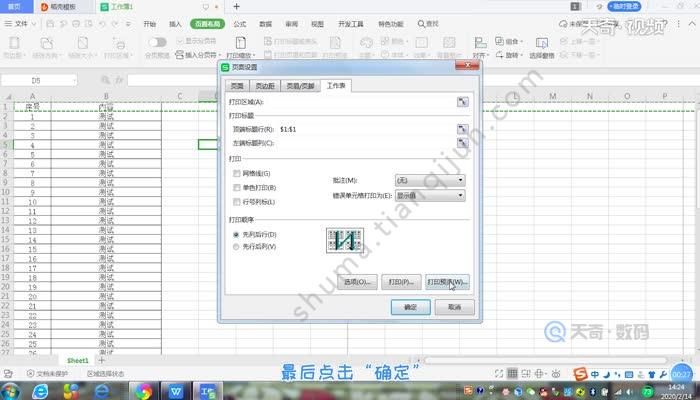Click the Rotate icon in ribbon
The image size is (700, 400).
point(500,55)
